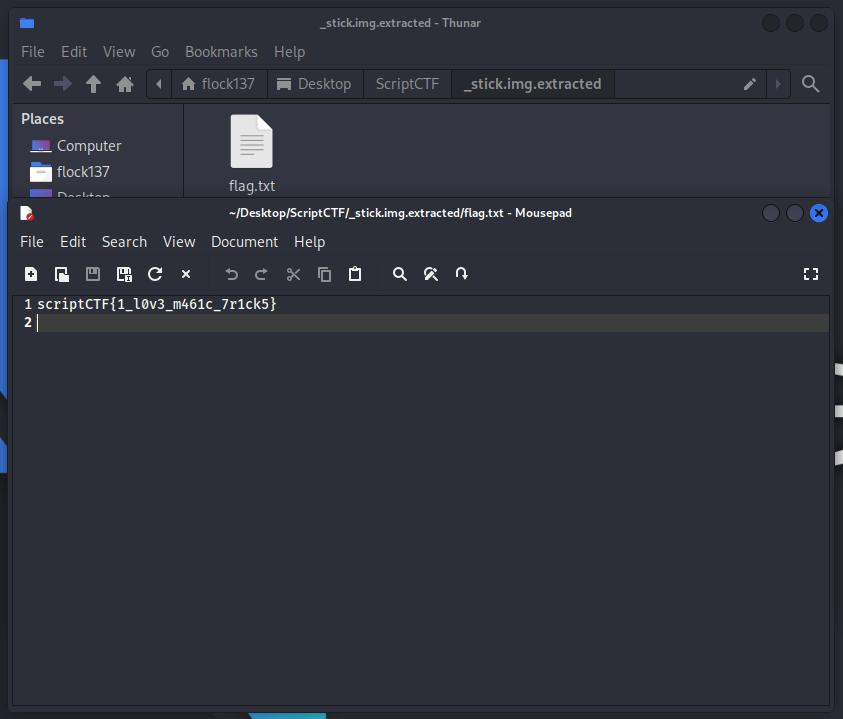The width and height of the screenshot is (843, 719).
Task: Select Computer in the Places sidebar
Action: (88, 146)
